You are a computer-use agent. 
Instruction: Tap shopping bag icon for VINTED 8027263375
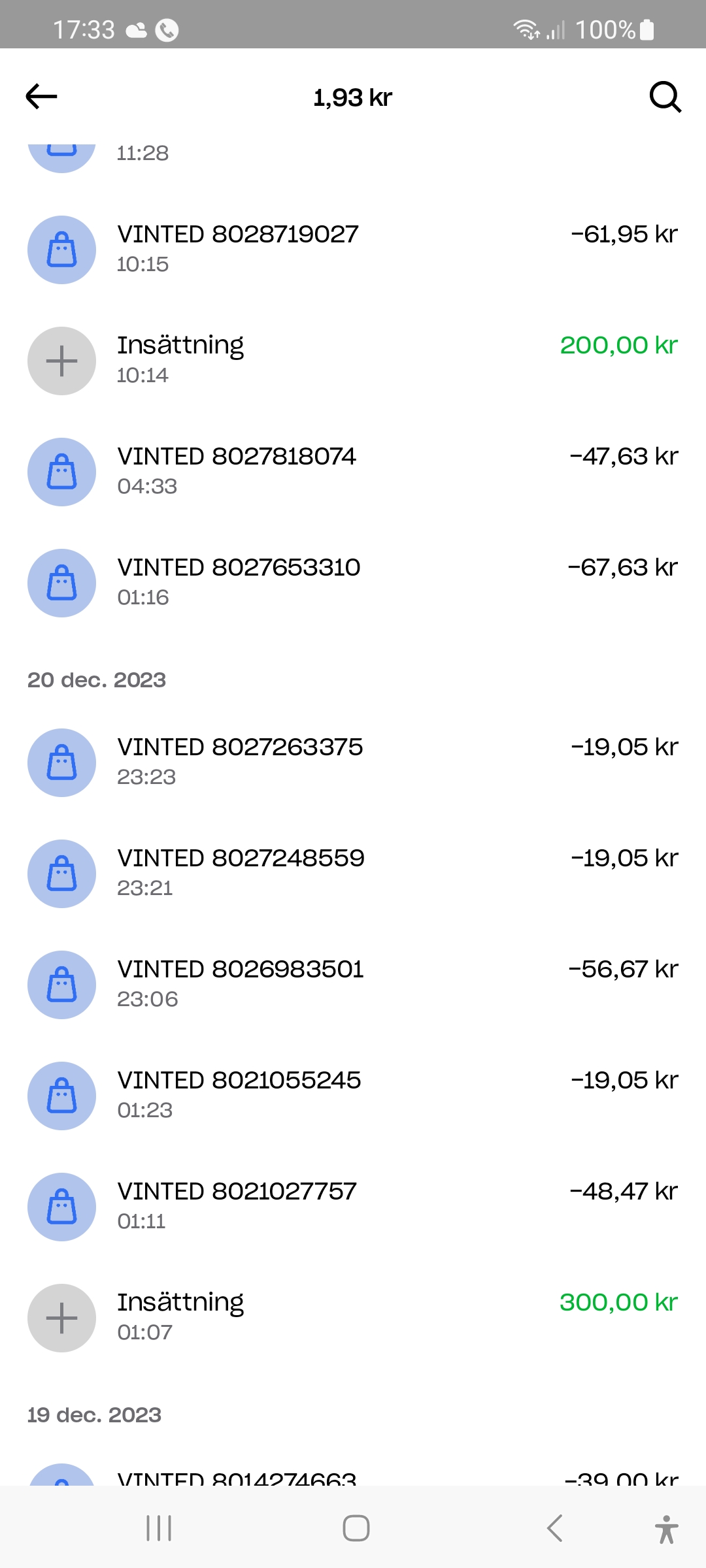62,762
